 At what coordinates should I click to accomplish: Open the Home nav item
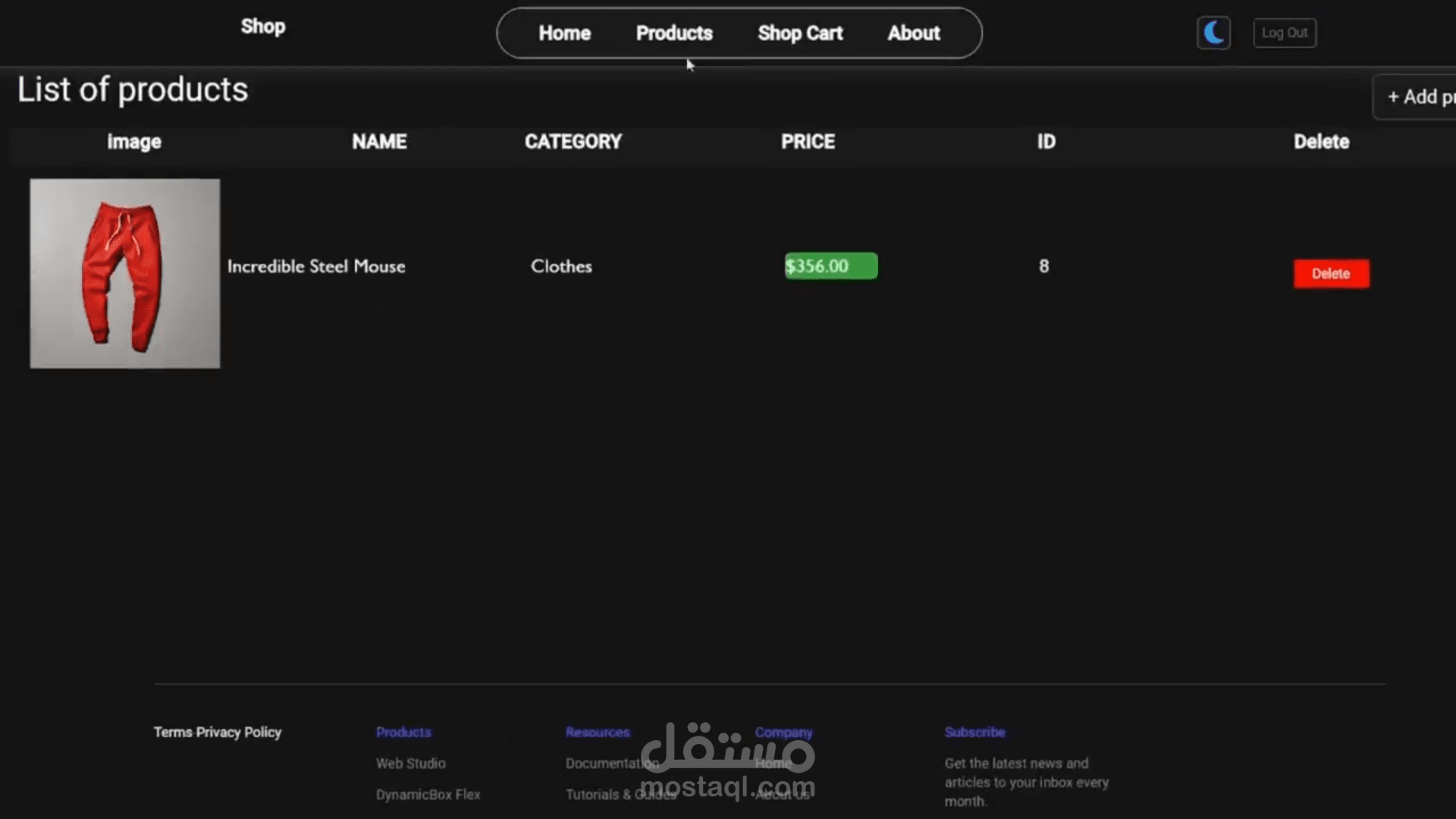click(564, 33)
